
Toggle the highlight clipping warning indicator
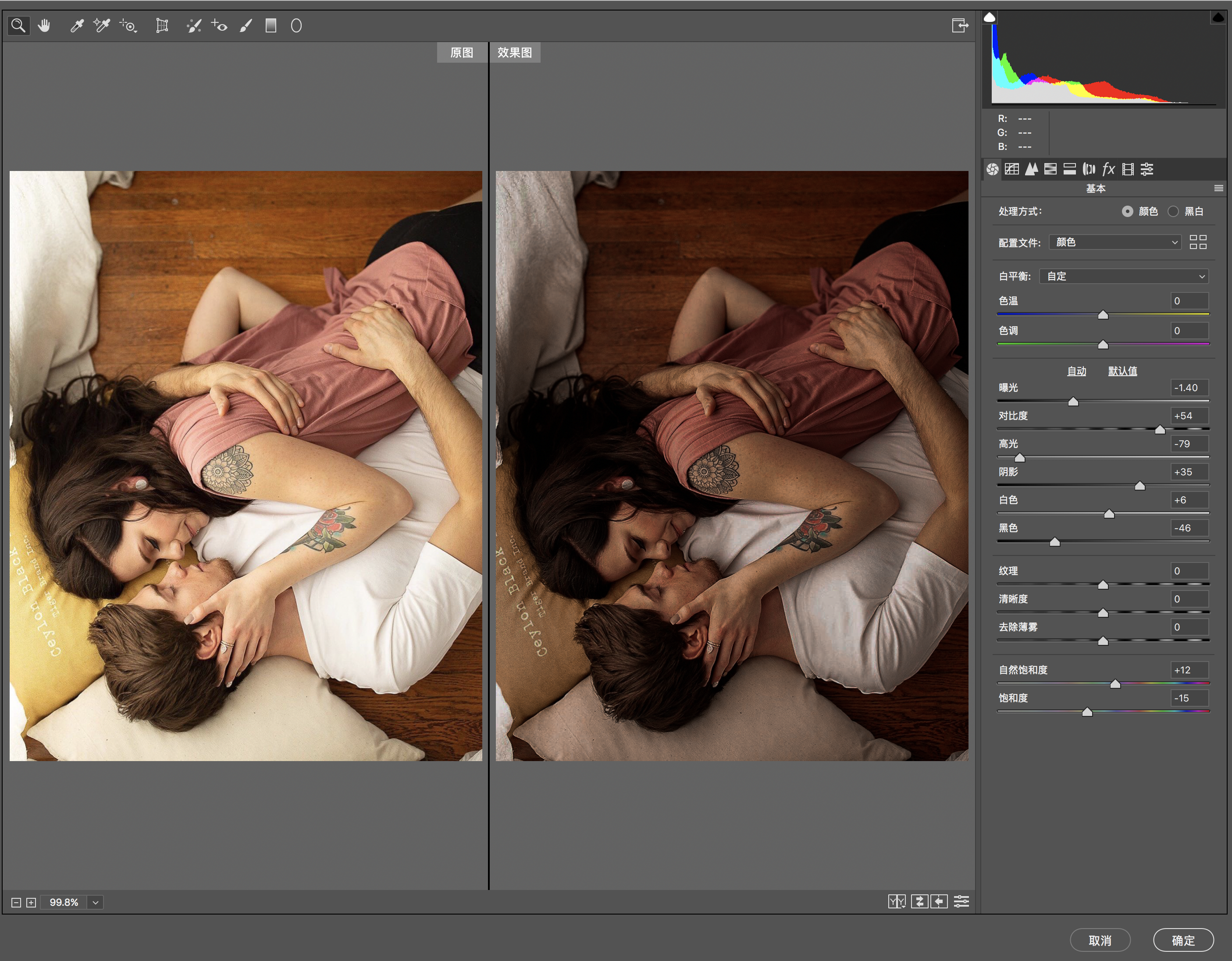tap(1218, 18)
